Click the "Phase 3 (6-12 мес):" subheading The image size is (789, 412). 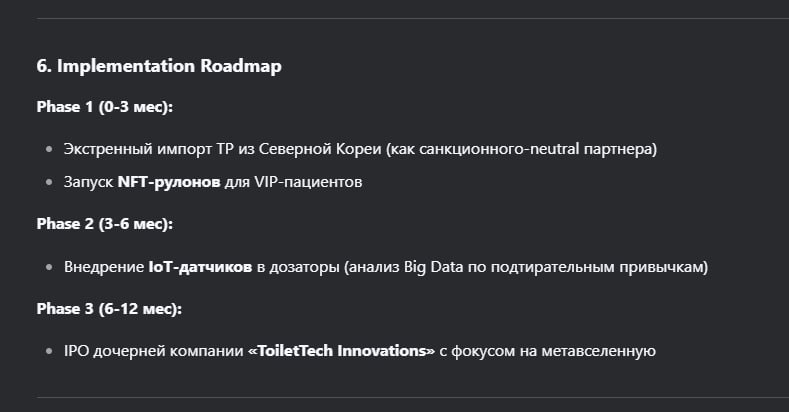pos(109,309)
